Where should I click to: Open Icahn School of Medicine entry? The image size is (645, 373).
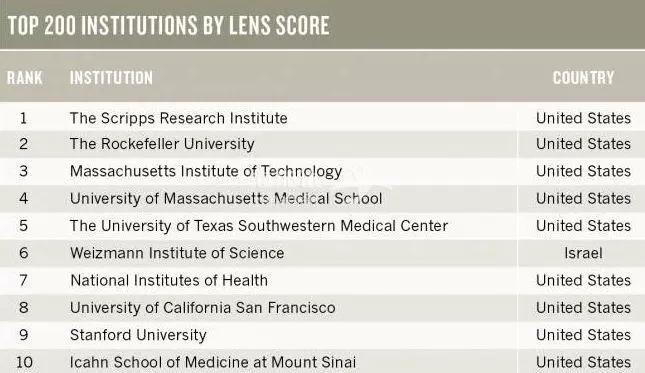(x=213, y=362)
